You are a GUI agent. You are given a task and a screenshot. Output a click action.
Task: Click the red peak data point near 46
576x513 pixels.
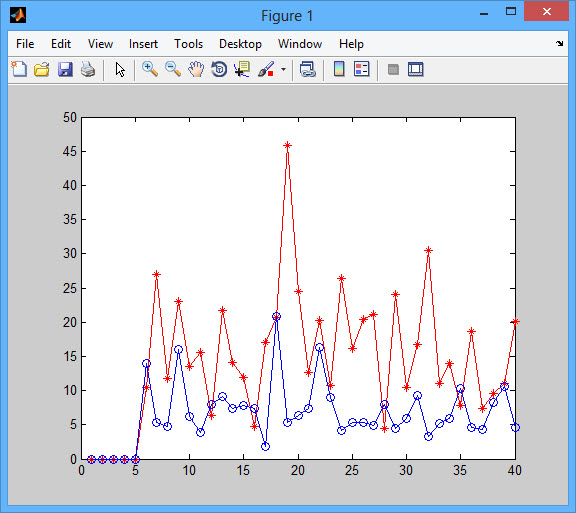(x=288, y=145)
